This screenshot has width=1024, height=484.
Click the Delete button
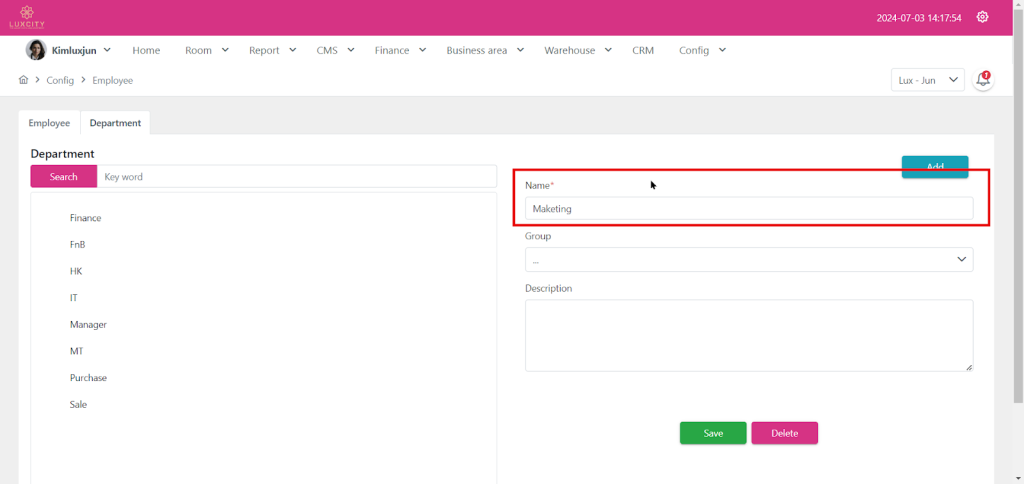(x=784, y=433)
